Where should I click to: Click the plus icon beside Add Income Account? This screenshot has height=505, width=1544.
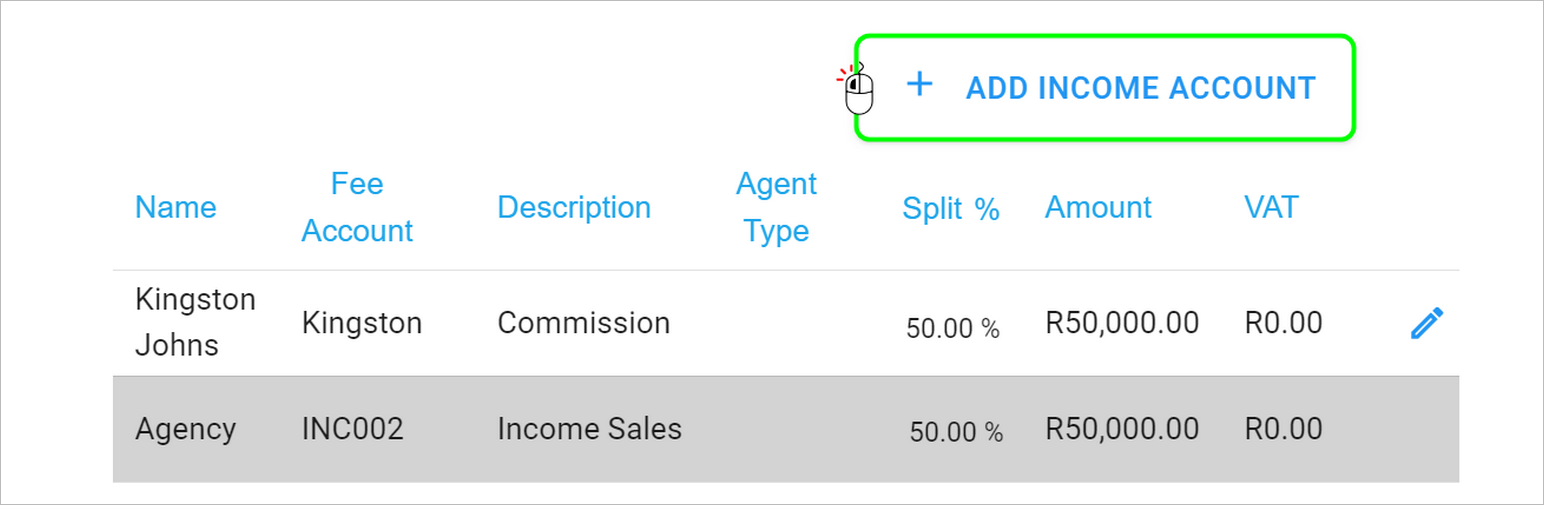click(919, 85)
